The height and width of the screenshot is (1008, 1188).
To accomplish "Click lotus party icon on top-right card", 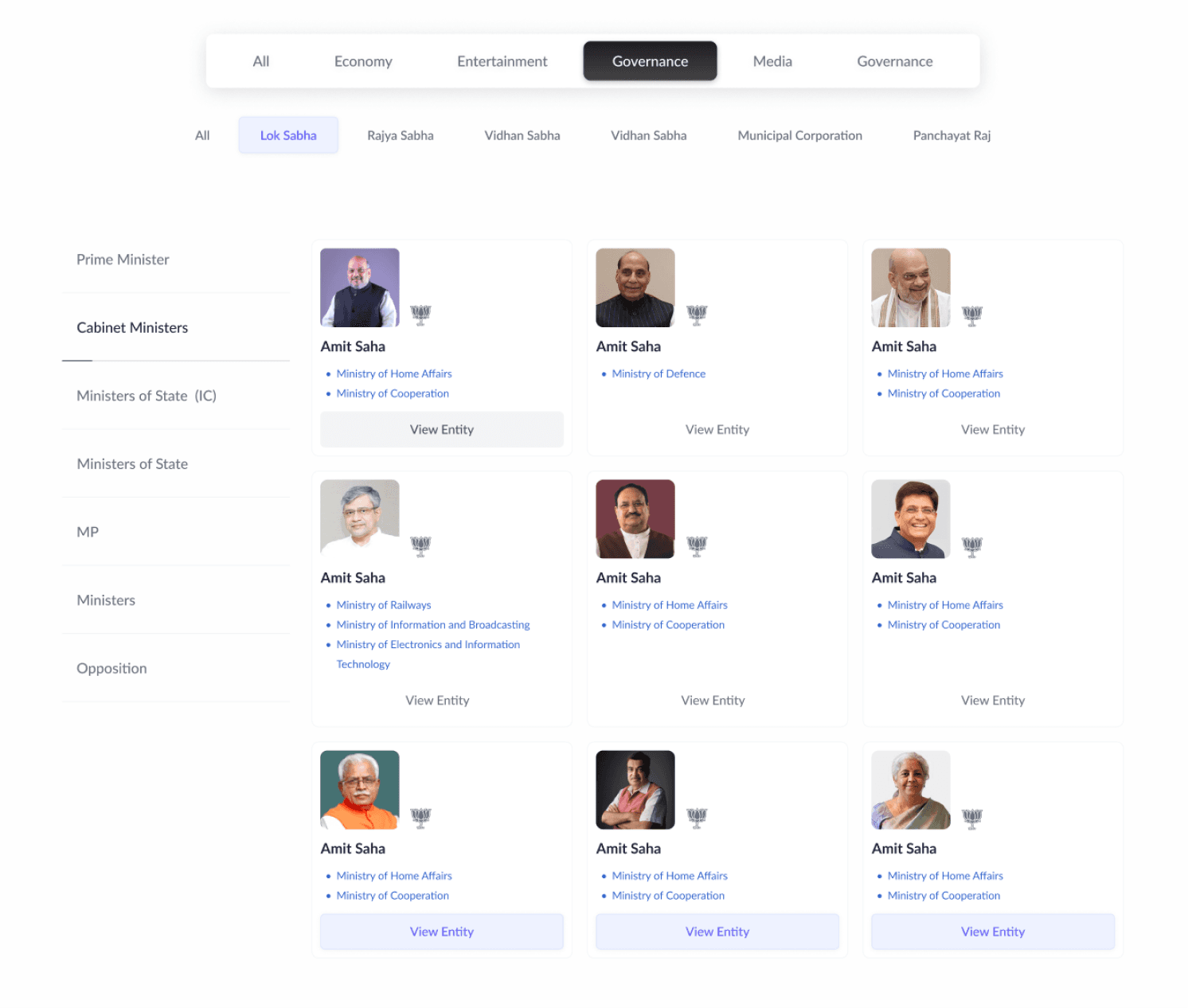I will tap(971, 315).
